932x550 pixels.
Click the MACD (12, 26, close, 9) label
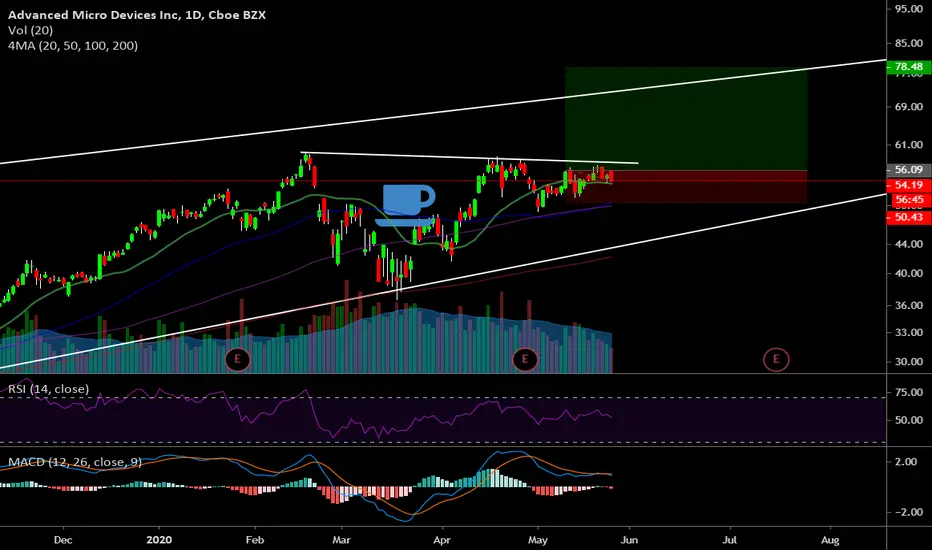pyautogui.click(x=75, y=462)
